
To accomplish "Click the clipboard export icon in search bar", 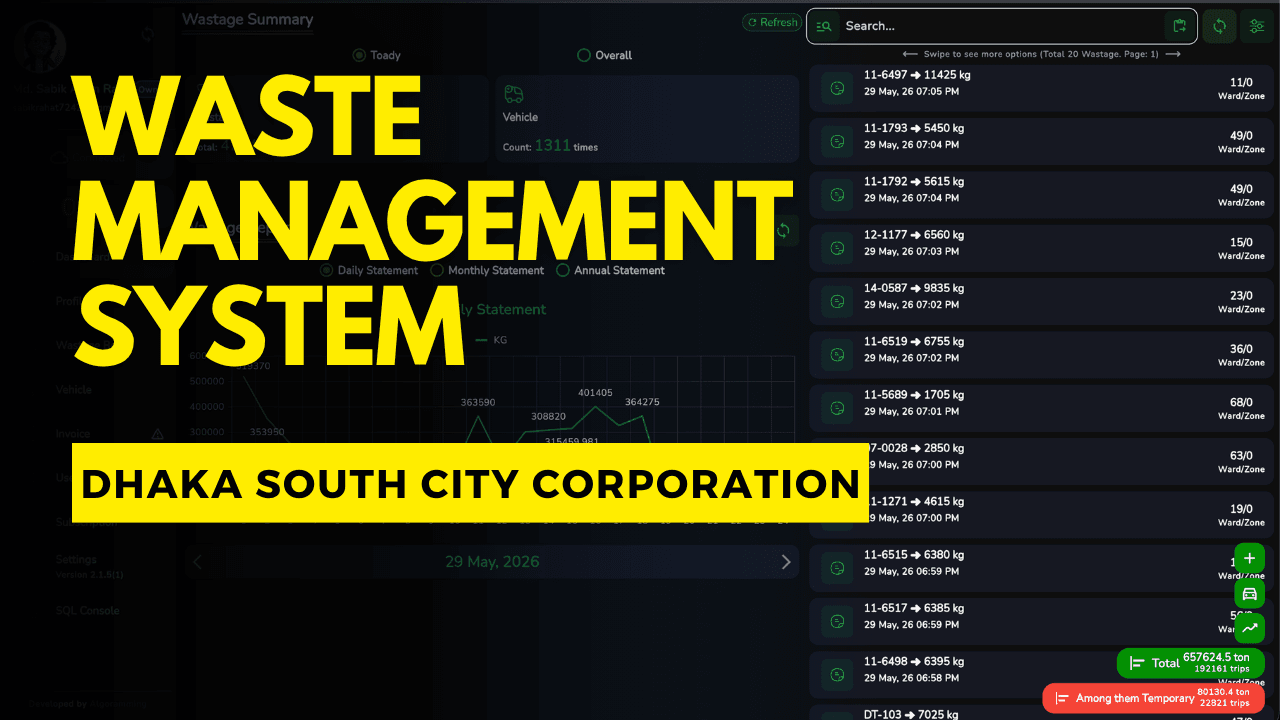I will tap(1180, 26).
